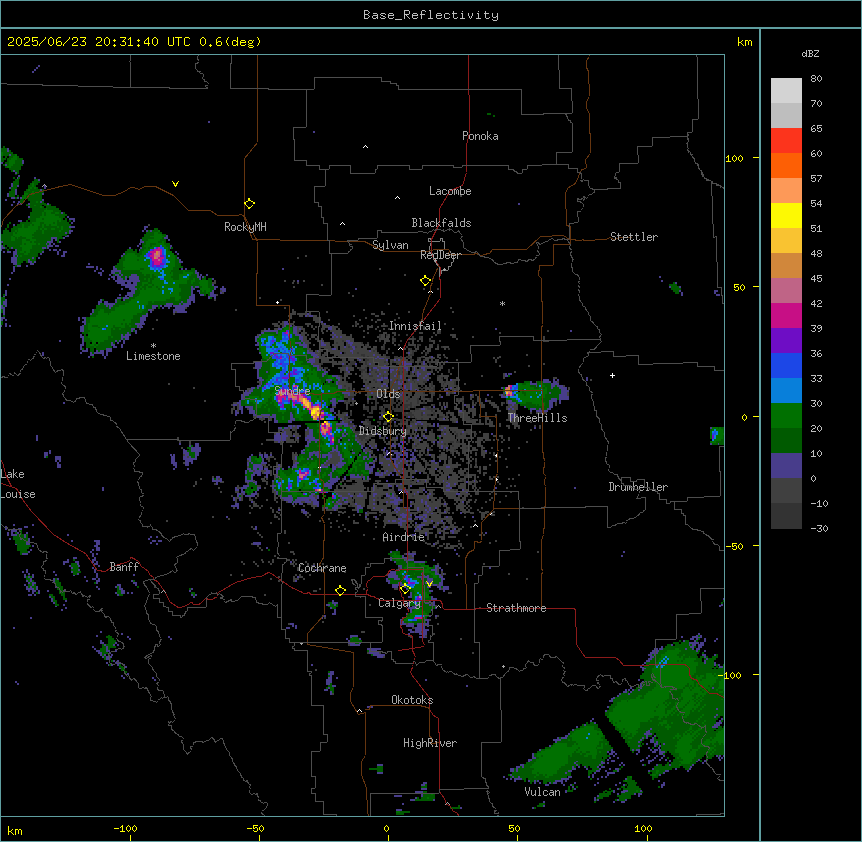Click the Sundre label
This screenshot has width=862, height=842.
pyautogui.click(x=292, y=391)
